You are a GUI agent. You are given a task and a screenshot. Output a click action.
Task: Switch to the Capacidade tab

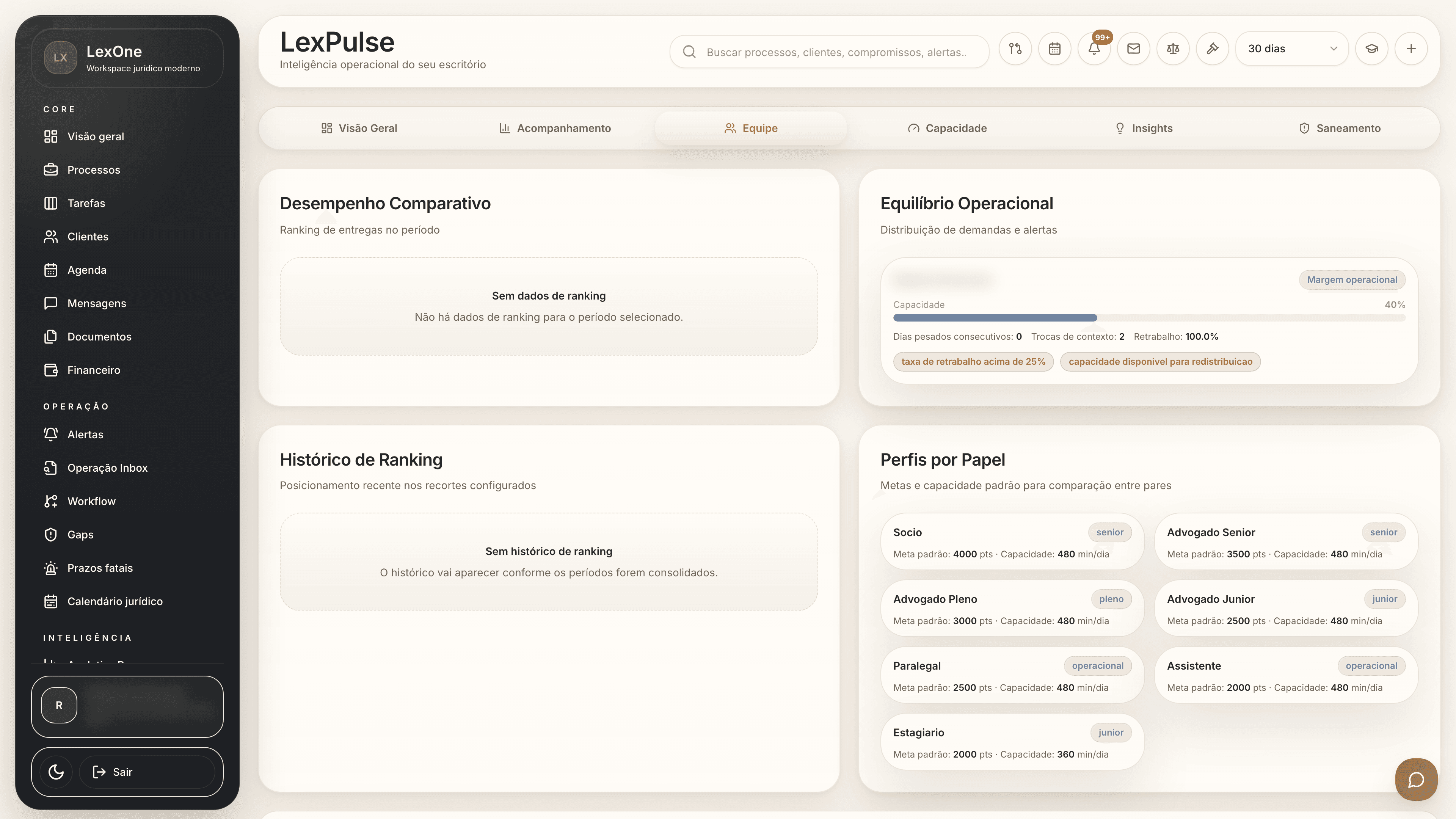947,128
